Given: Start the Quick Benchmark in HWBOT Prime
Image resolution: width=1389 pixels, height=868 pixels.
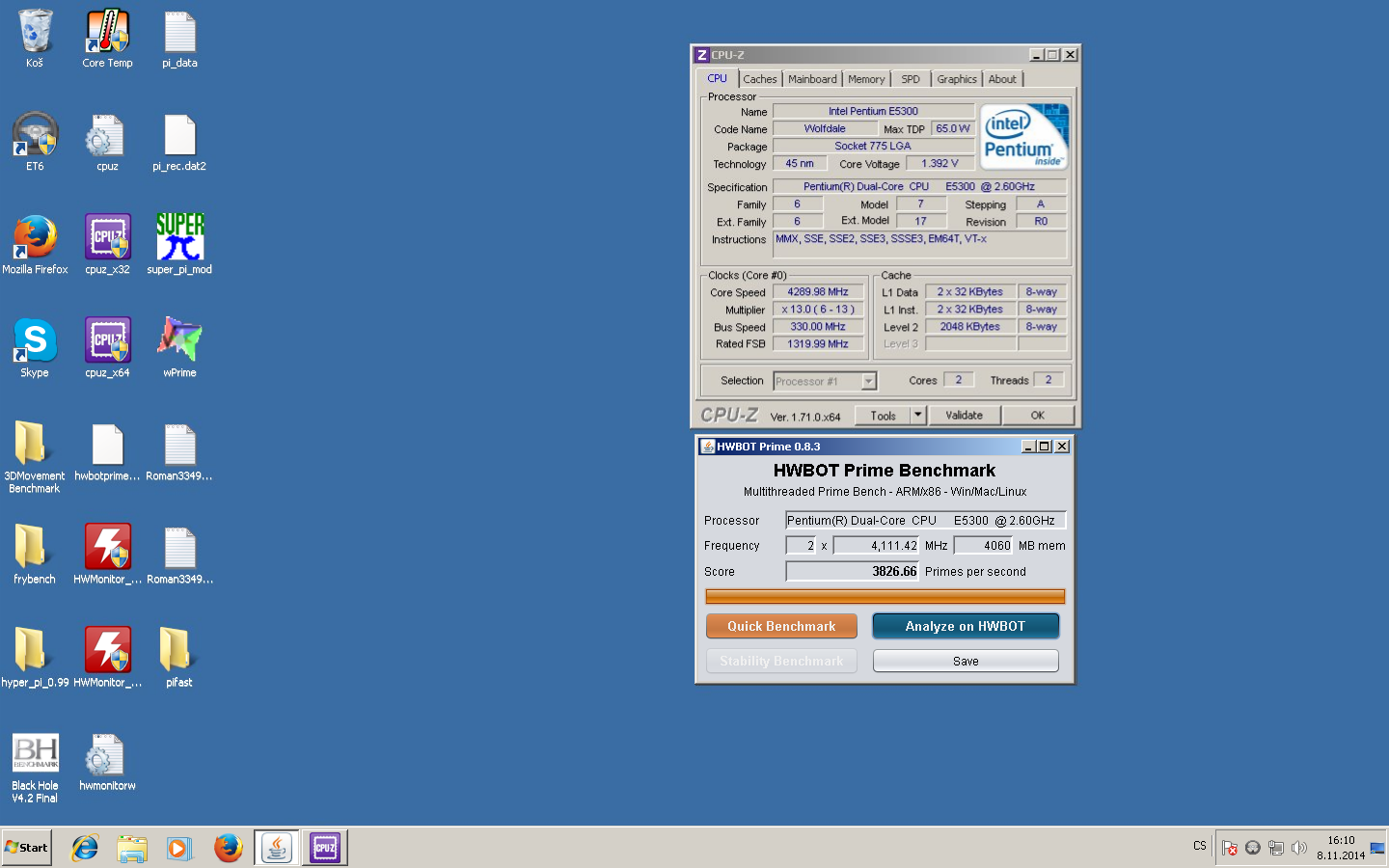Looking at the screenshot, I should click(781, 626).
